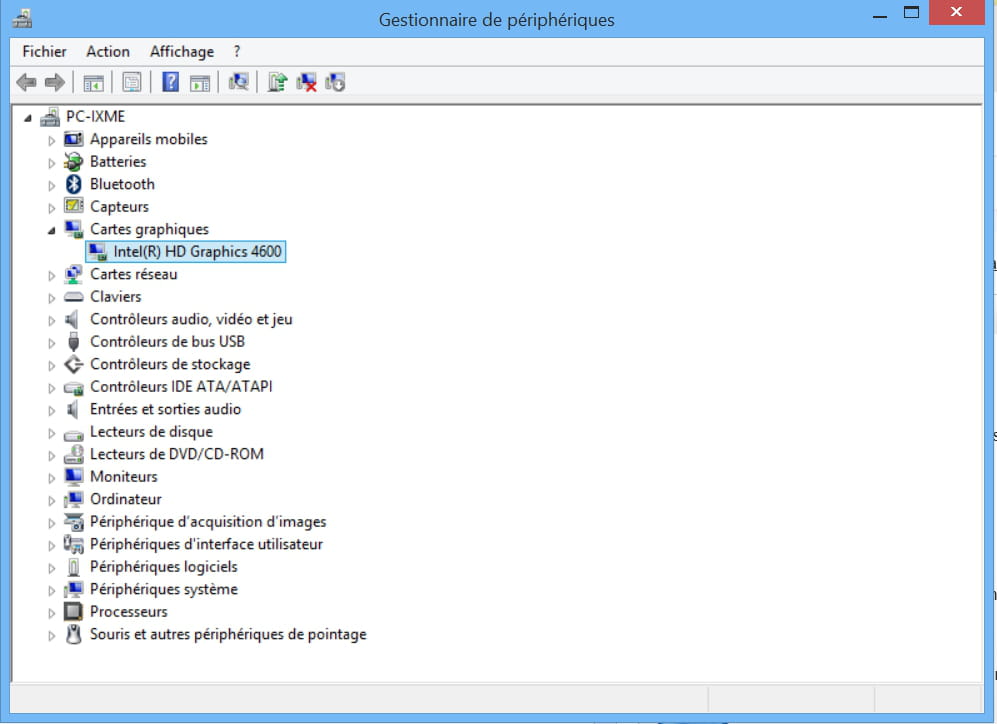The image size is (997, 724).
Task: Expand the Batteries node arrow
Action: coord(52,163)
